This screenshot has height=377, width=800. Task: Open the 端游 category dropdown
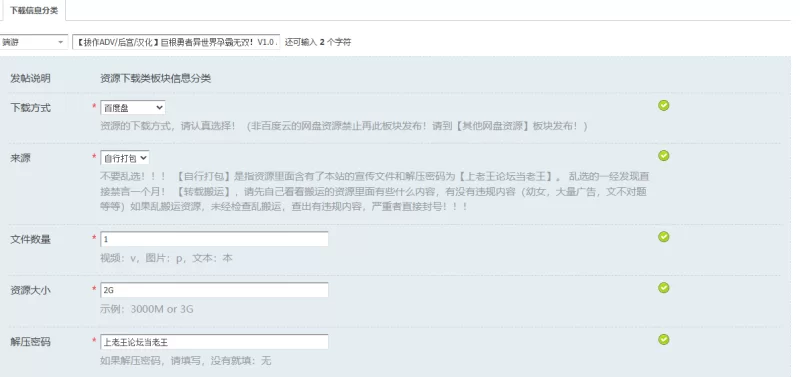(x=34, y=42)
